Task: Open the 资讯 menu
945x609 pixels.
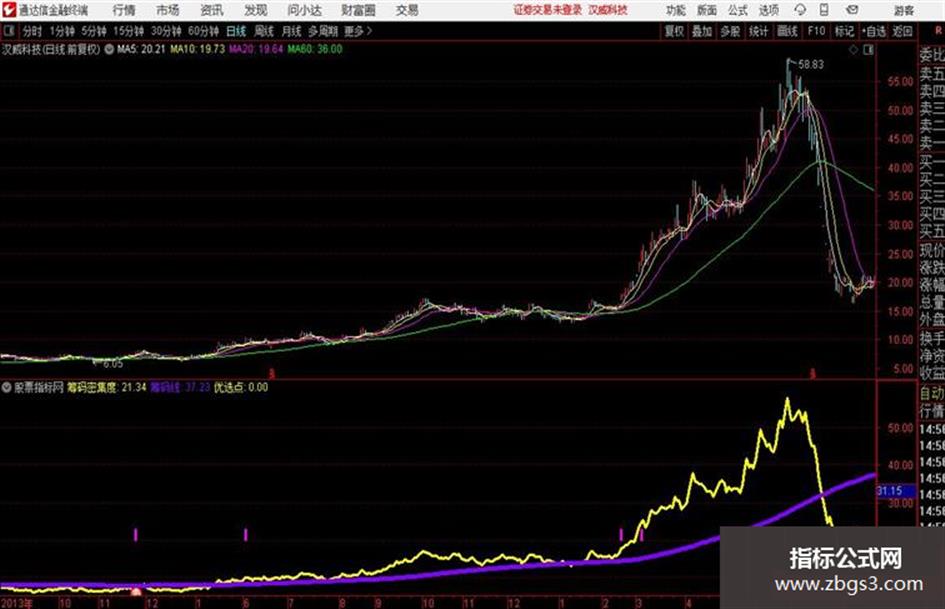Action: point(212,10)
